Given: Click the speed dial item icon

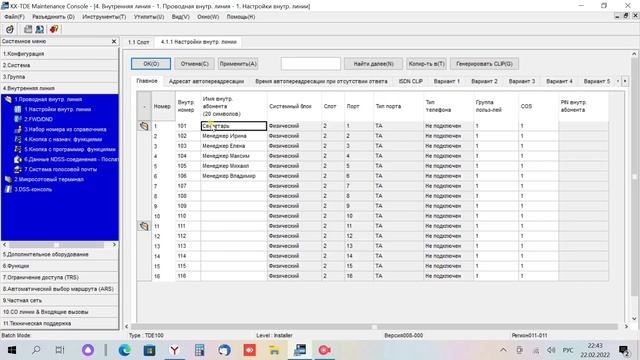Looking at the screenshot, I should pyautogui.click(x=18, y=129).
